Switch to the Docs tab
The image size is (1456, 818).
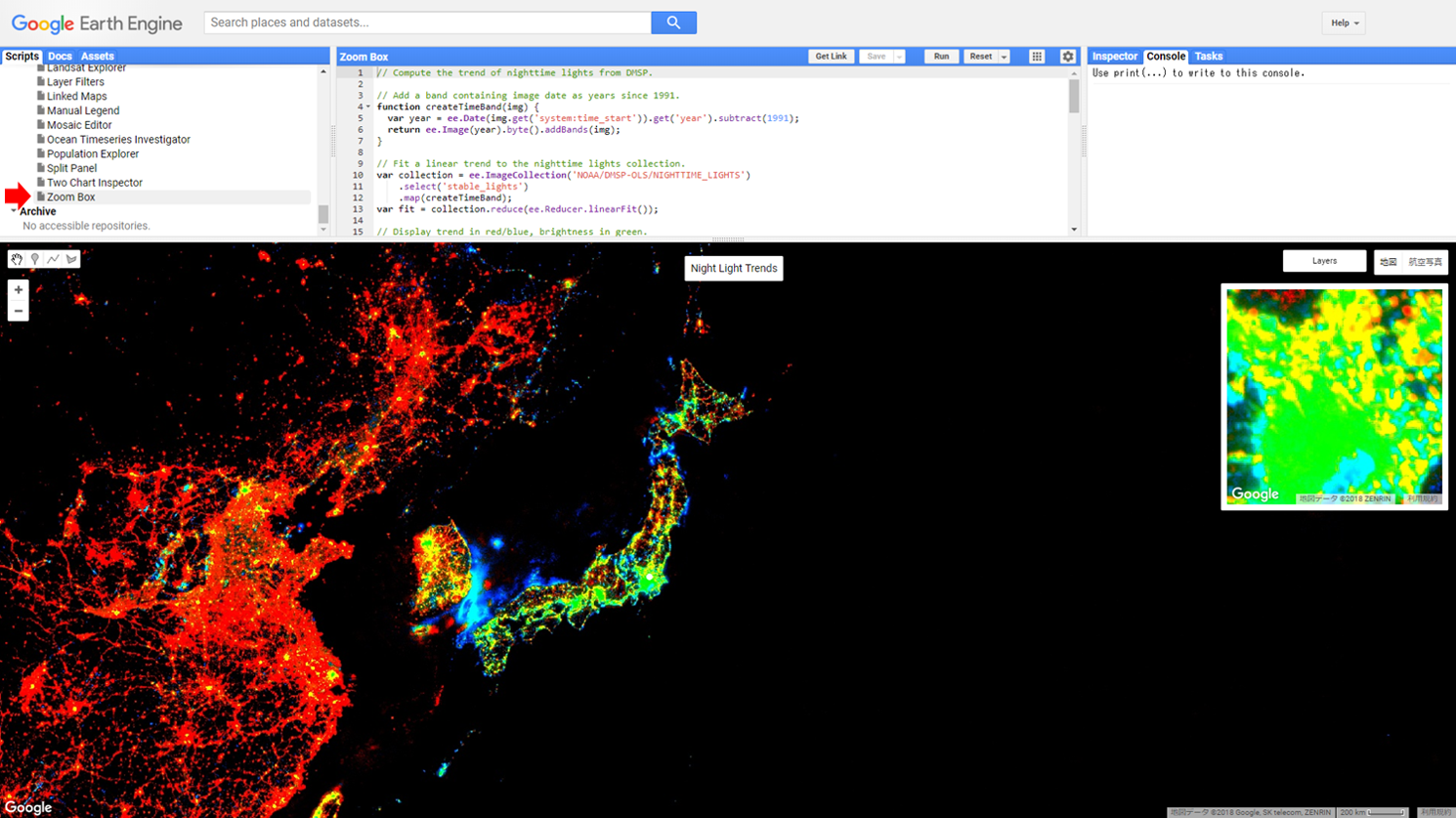pyautogui.click(x=60, y=57)
